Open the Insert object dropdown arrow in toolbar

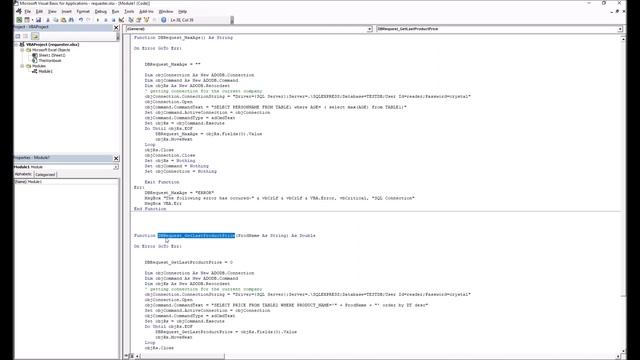click(x=32, y=20)
